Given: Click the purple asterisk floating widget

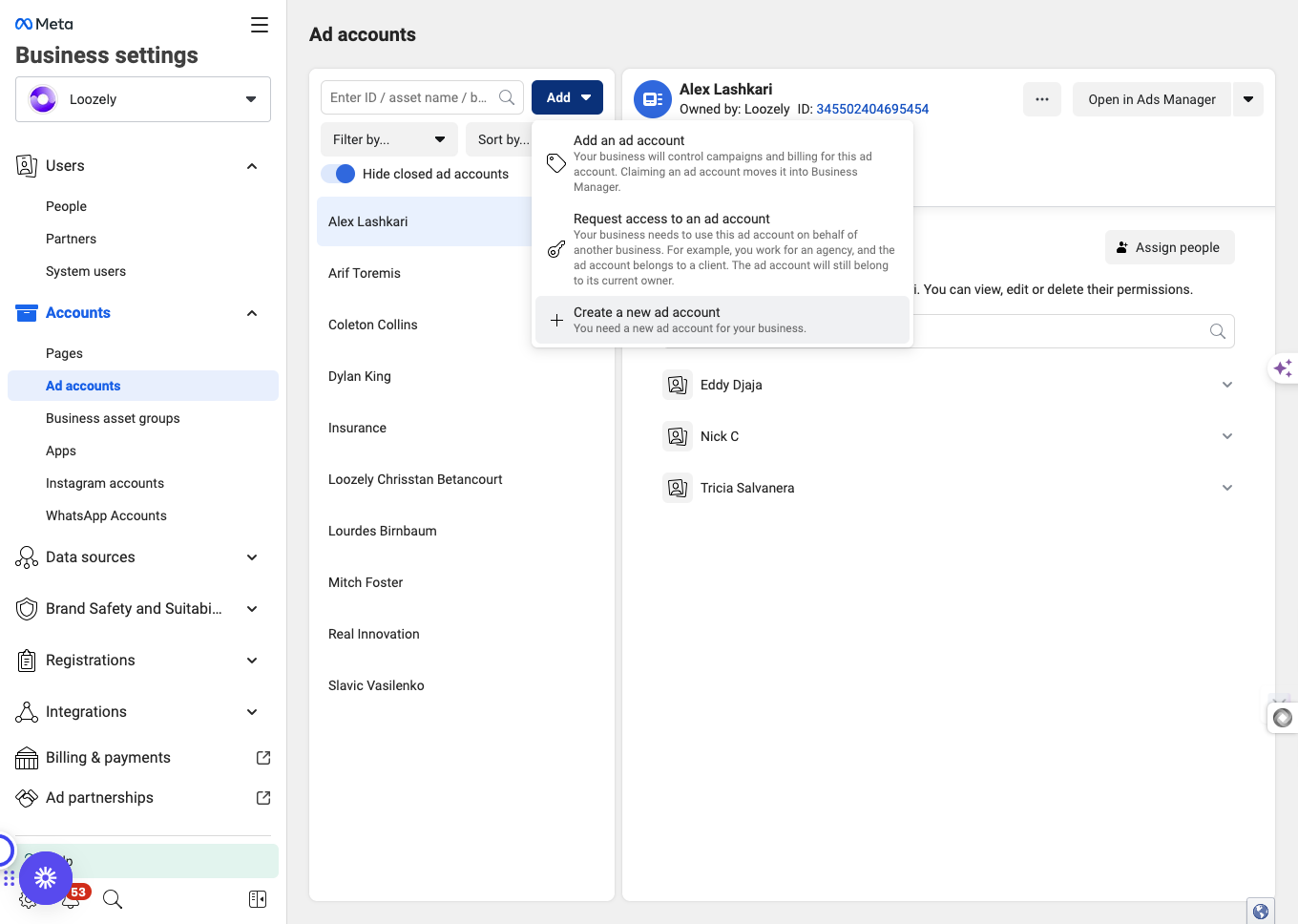Looking at the screenshot, I should point(46,878).
